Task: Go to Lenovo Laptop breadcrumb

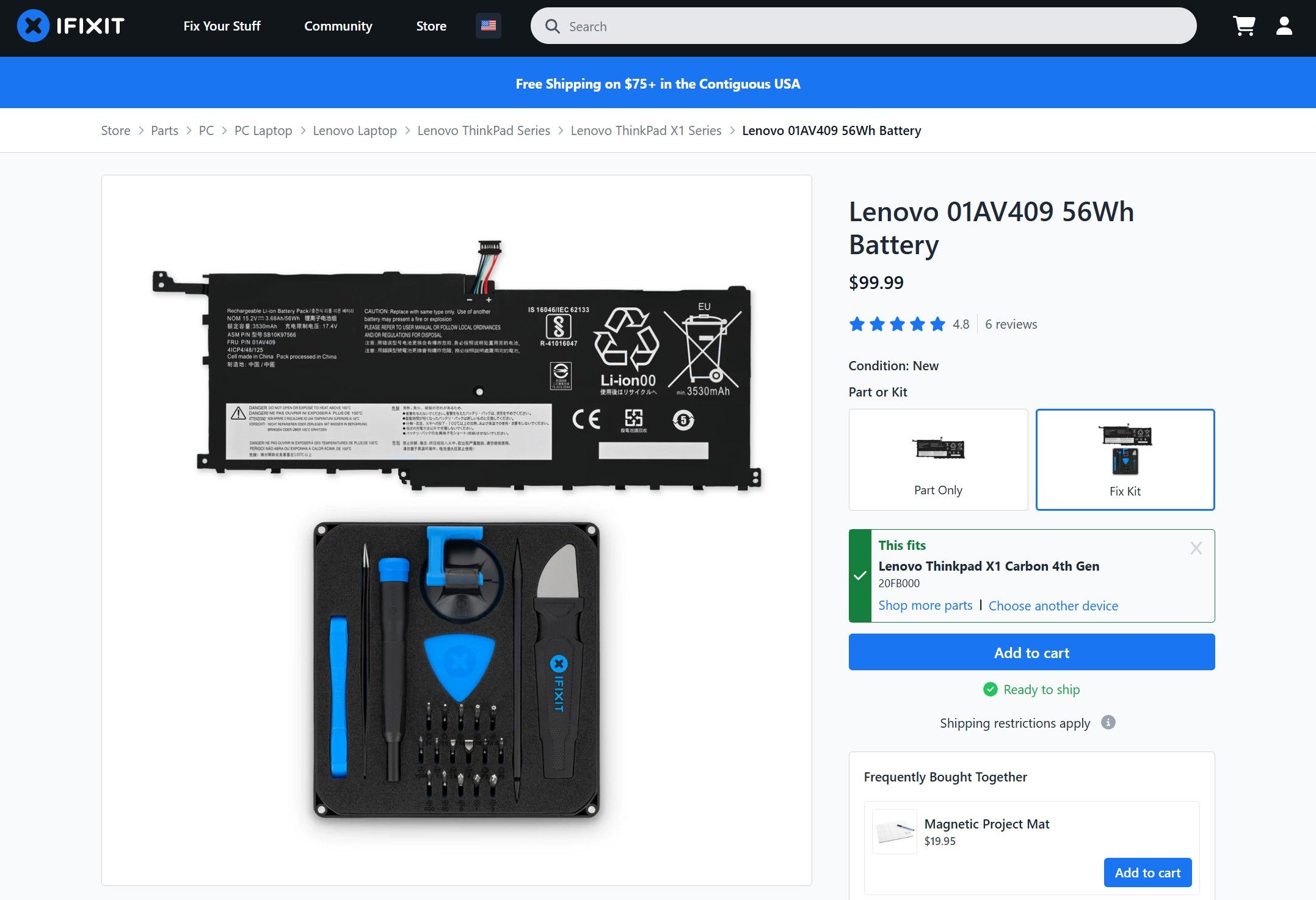Action: pyautogui.click(x=355, y=130)
